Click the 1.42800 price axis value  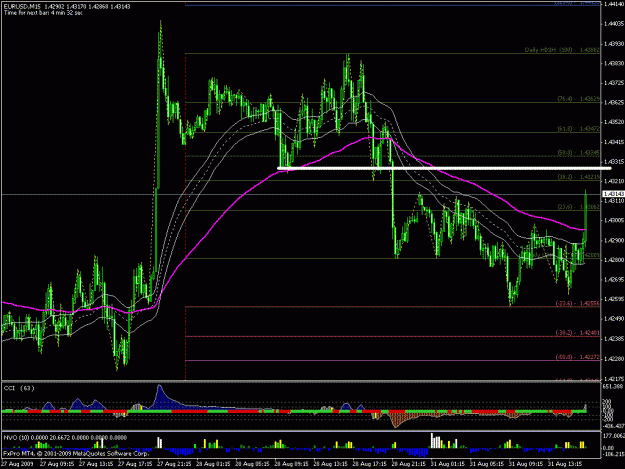[x=613, y=260]
